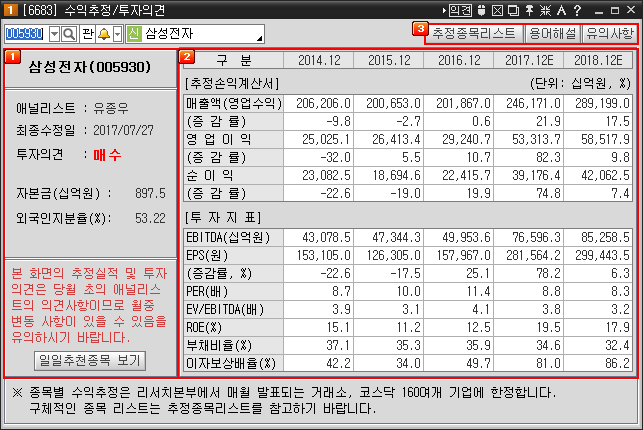Click the EPS(원) row label
643x430 pixels.
coord(233,255)
